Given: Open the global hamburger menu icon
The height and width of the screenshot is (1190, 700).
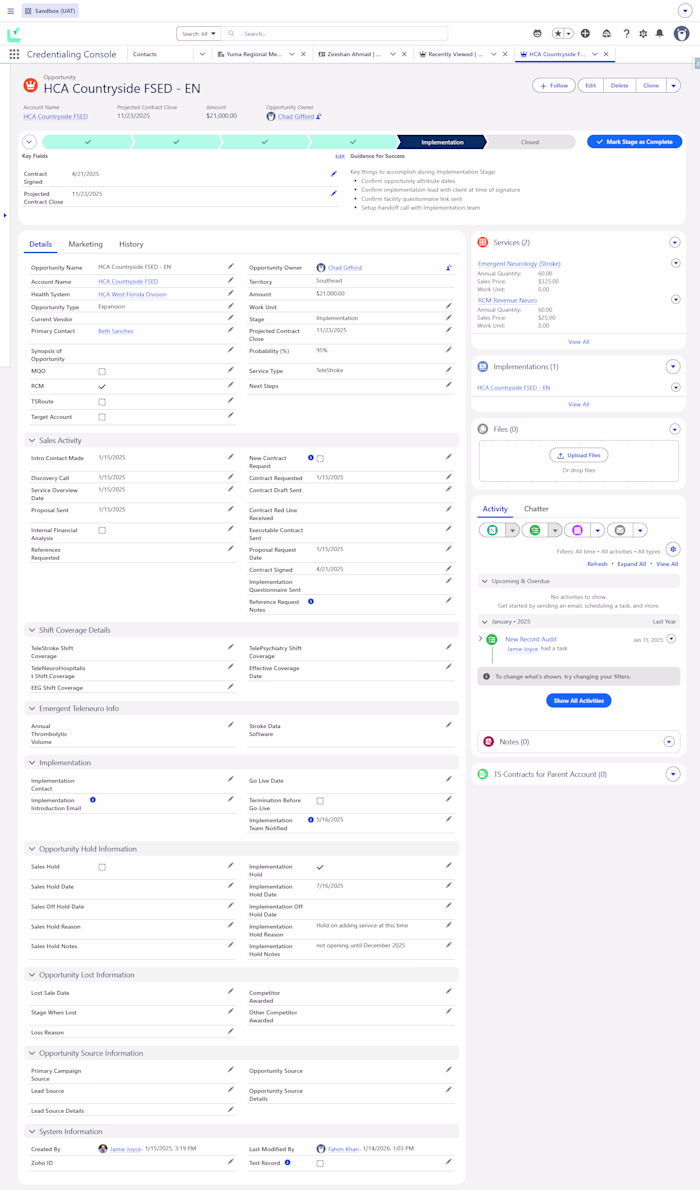Looking at the screenshot, I should pyautogui.click(x=11, y=11).
